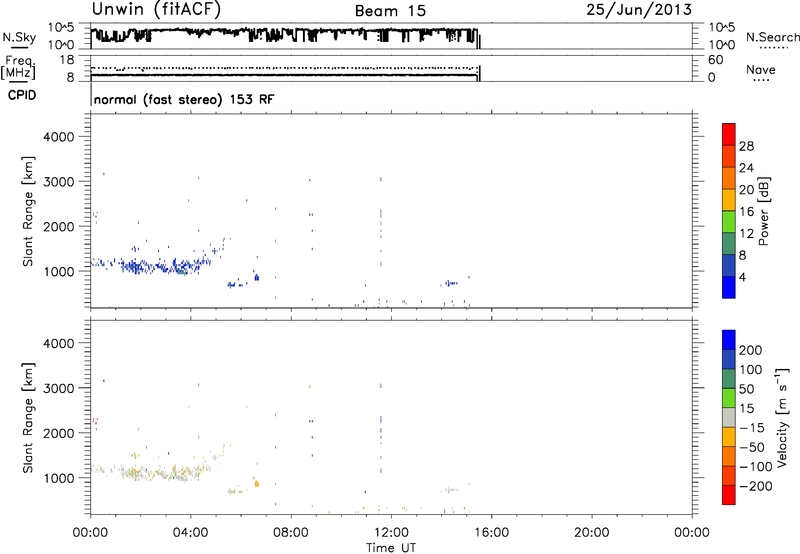Click the "12" power color bar label

coord(746,234)
